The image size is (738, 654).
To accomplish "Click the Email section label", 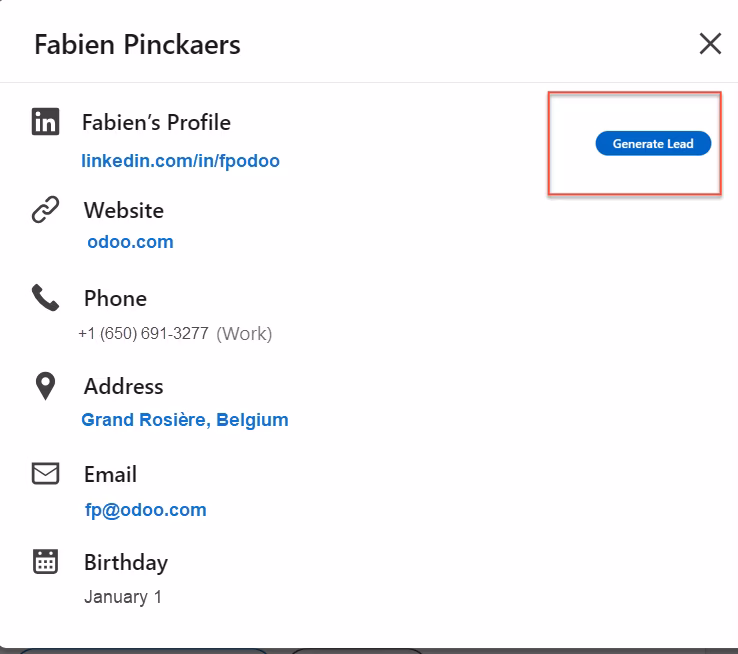I will pyautogui.click(x=111, y=474).
